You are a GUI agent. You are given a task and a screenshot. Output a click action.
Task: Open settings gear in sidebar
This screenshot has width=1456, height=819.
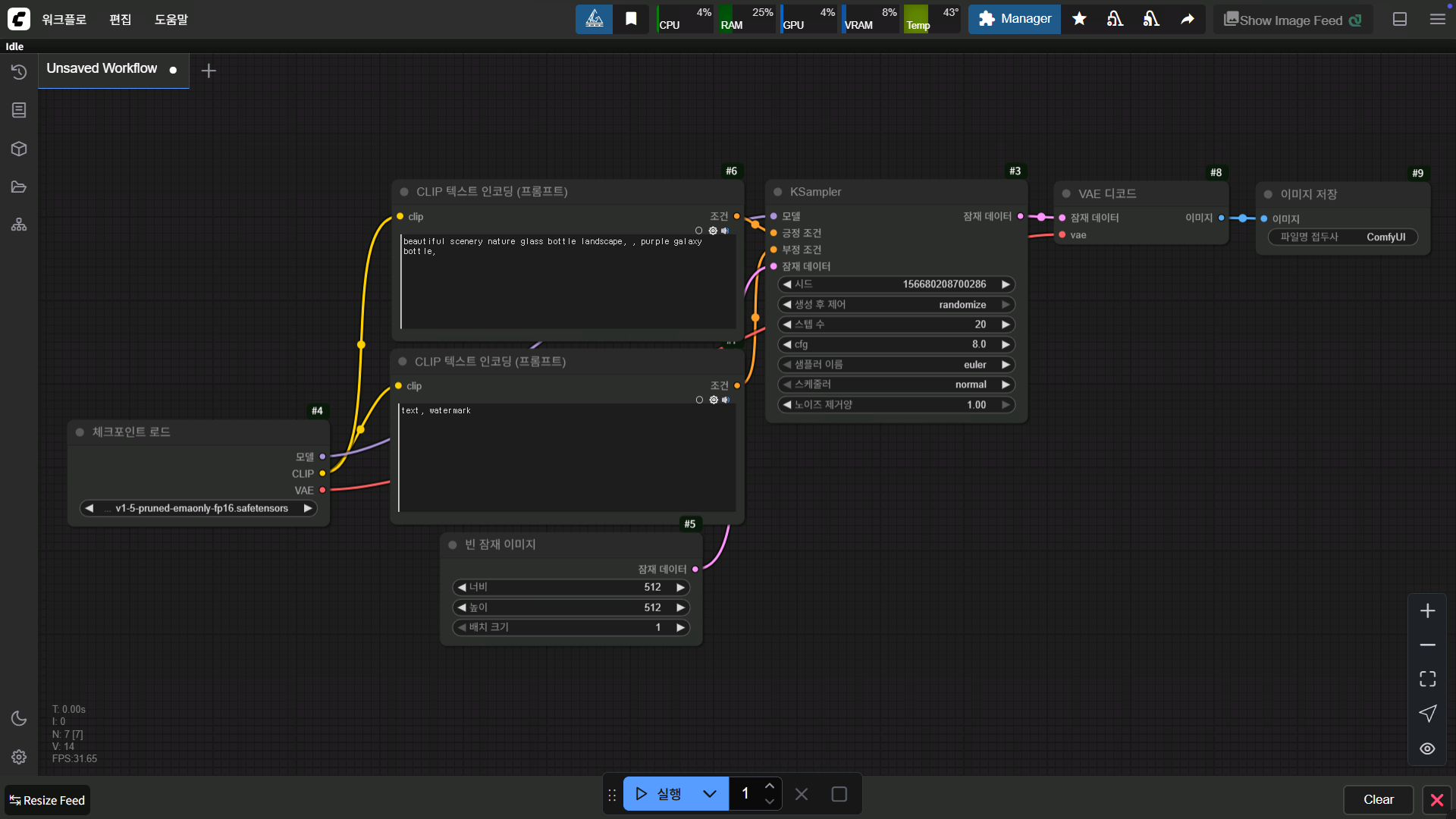tap(19, 757)
